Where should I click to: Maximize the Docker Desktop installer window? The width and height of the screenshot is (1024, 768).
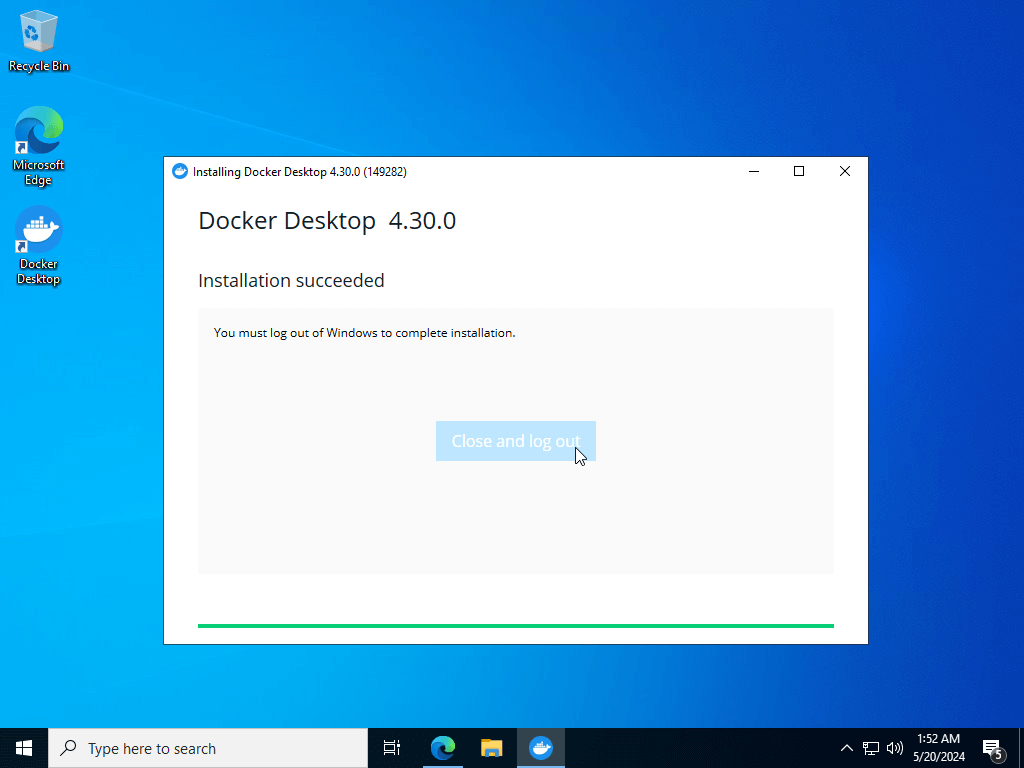[799, 171]
